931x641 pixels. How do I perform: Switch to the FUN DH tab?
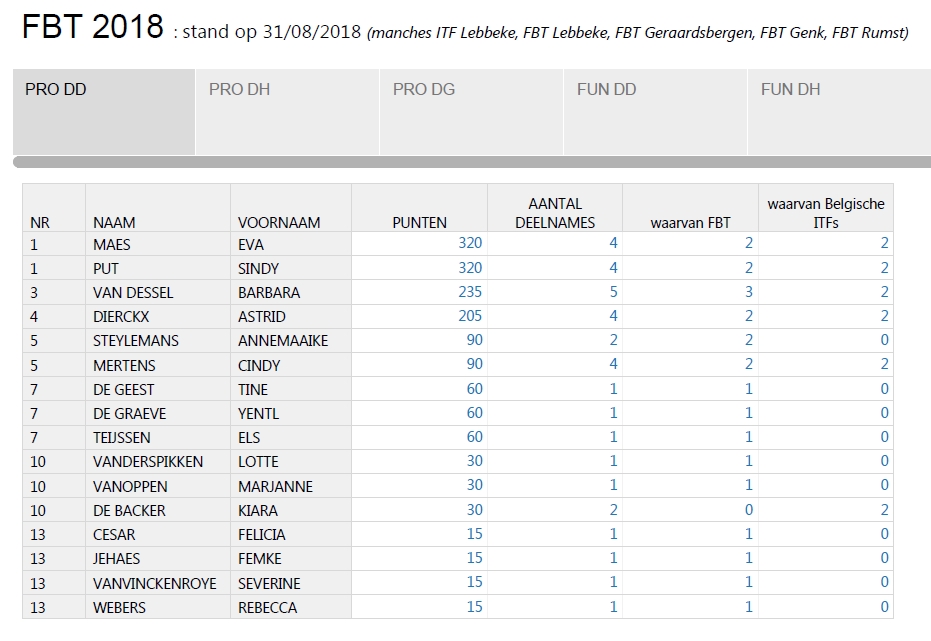tap(790, 90)
